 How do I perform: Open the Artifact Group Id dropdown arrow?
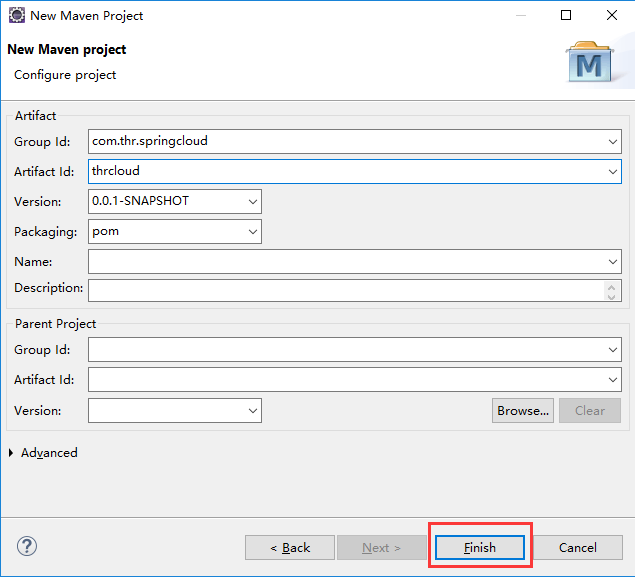tap(612, 142)
